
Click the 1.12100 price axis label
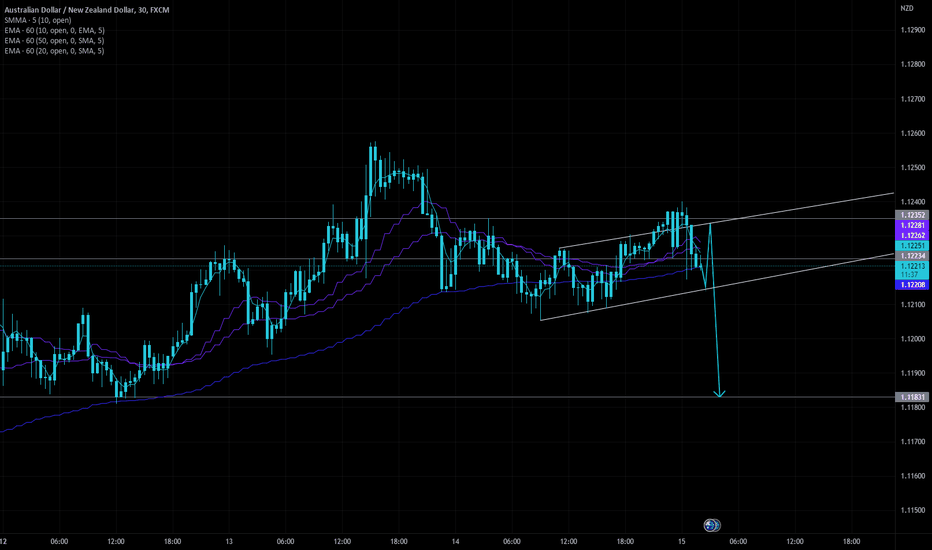pyautogui.click(x=913, y=304)
